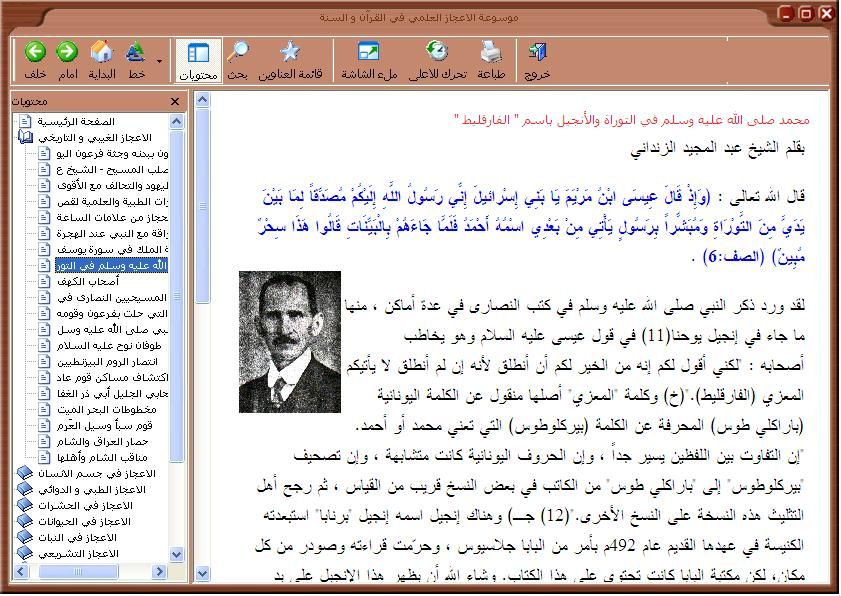Click the article pane scroll-up arrow
The height and width of the screenshot is (596, 841).
202,100
